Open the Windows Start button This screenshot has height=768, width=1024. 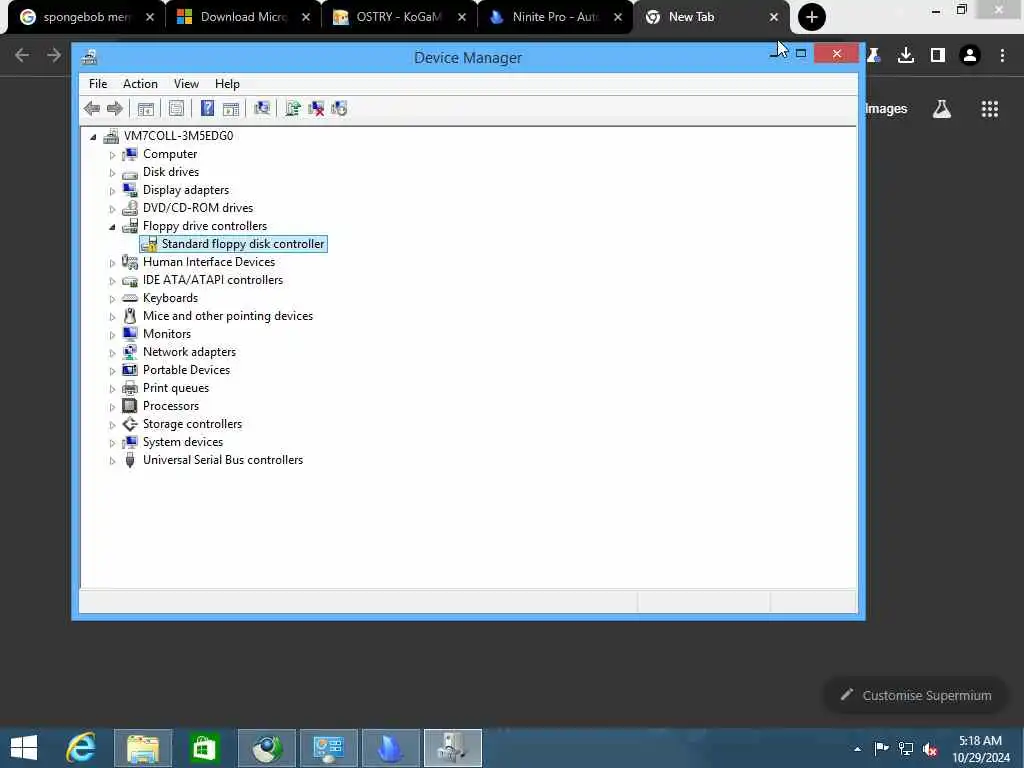pyautogui.click(x=24, y=748)
